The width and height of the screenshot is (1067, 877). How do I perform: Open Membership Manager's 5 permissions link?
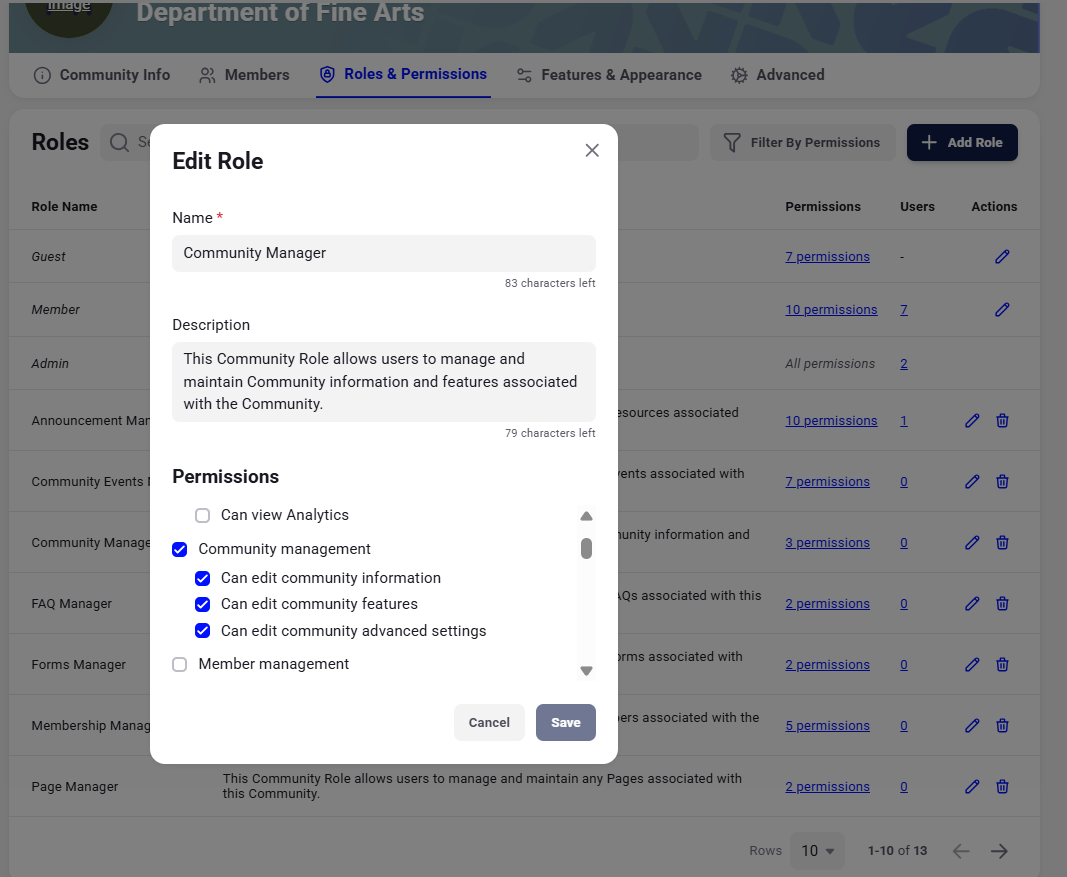[827, 725]
